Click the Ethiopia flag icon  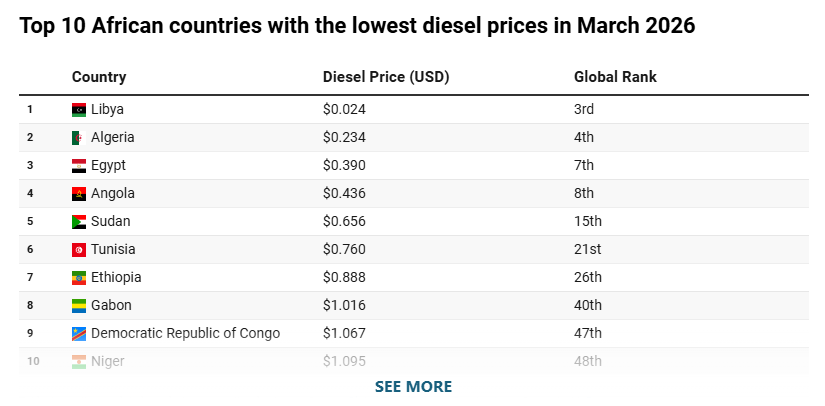pos(79,277)
